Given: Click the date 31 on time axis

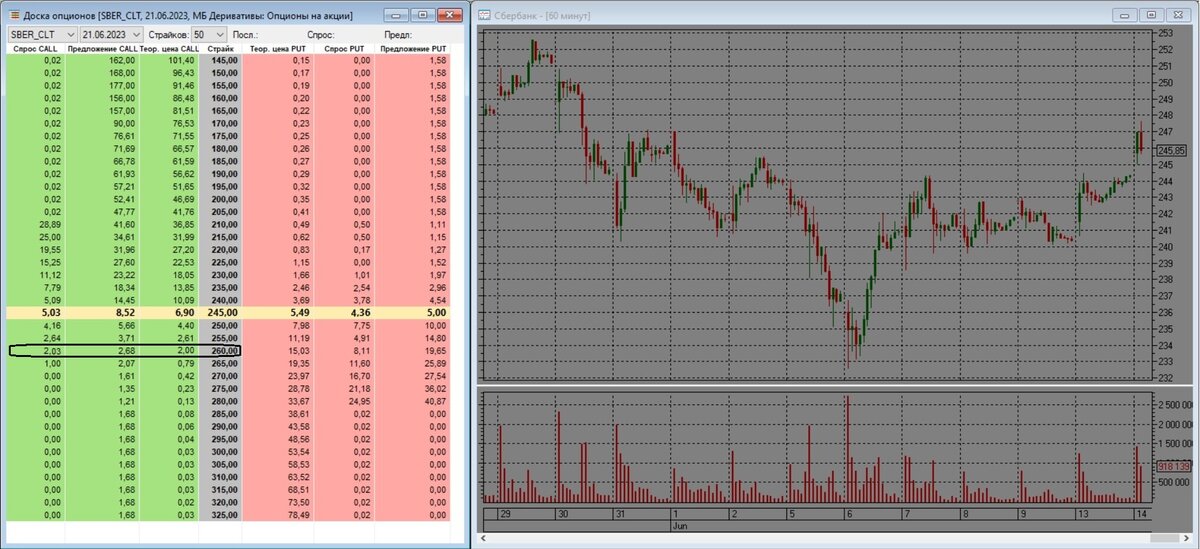Looking at the screenshot, I should click(x=620, y=514).
